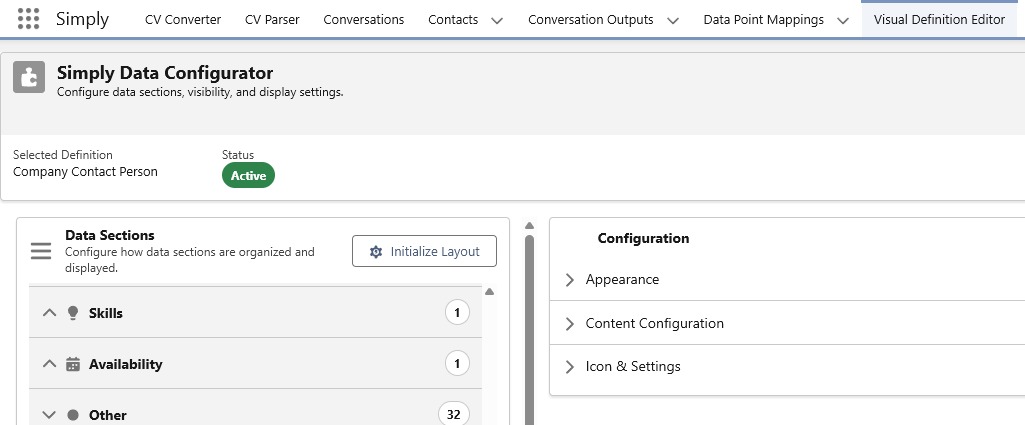Viewport: 1025px width, 425px height.
Task: Open the App Launcher dots grid
Action: point(29,19)
